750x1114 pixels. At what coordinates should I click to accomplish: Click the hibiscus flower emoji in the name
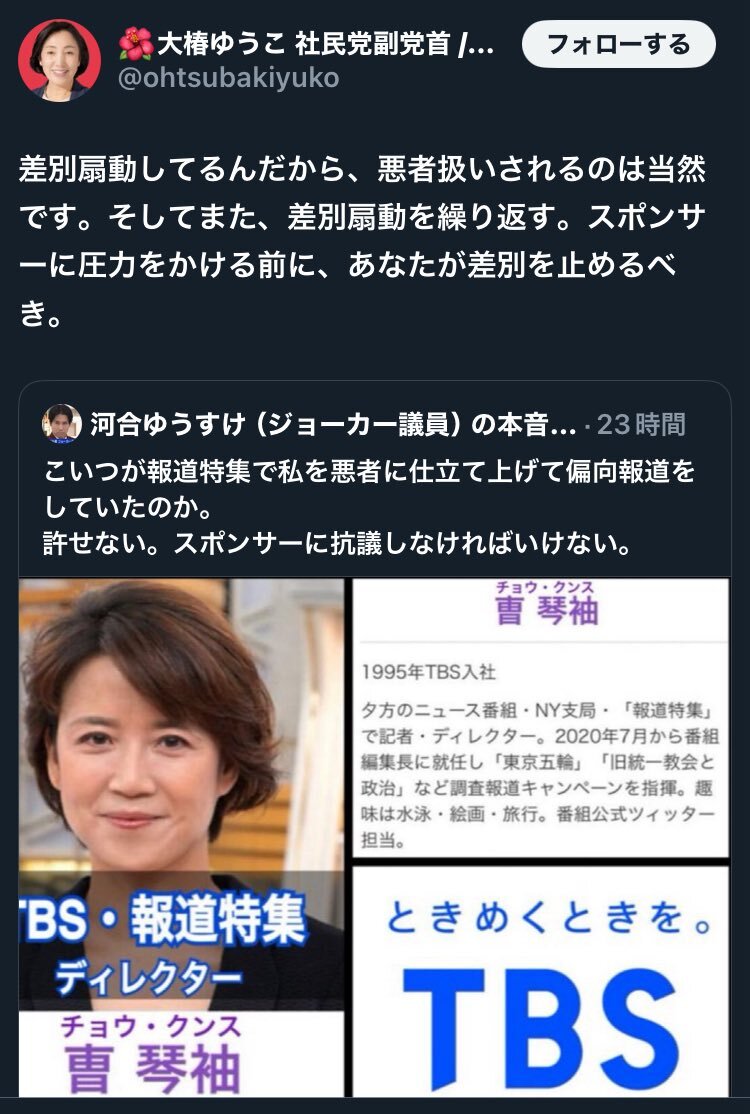[136, 44]
